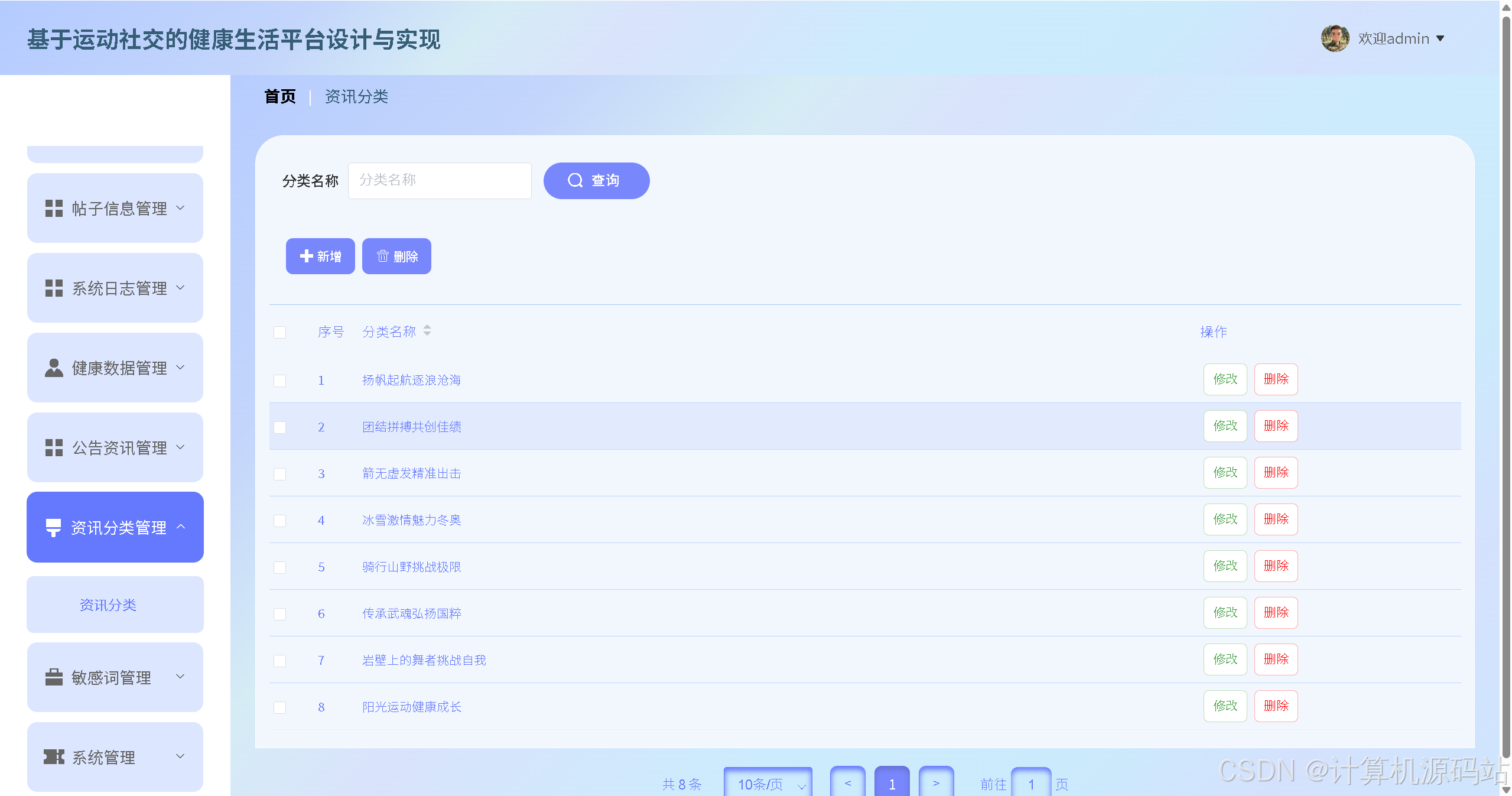Click 修改 for 扬帆起航逐浪沧海
The image size is (1512, 796).
[x=1225, y=379]
